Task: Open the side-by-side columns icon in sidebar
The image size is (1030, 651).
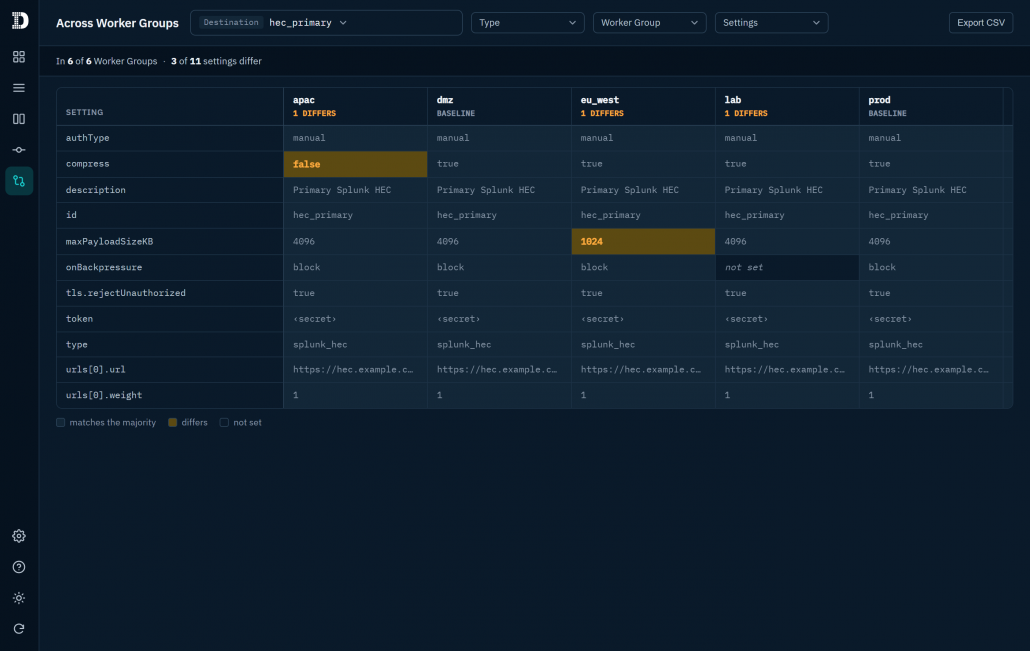Action: (19, 119)
